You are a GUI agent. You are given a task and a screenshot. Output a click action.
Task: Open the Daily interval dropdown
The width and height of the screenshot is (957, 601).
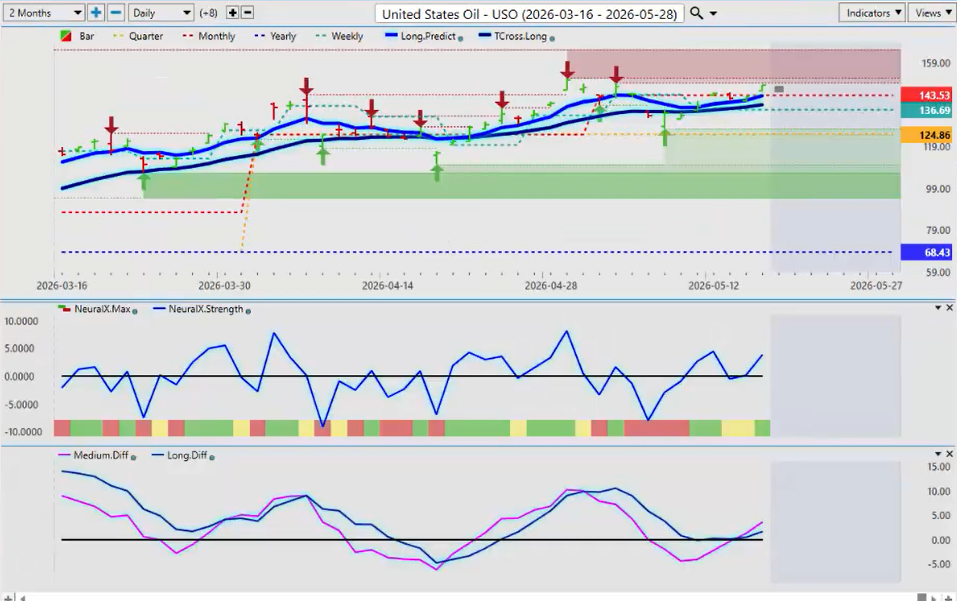pos(162,13)
